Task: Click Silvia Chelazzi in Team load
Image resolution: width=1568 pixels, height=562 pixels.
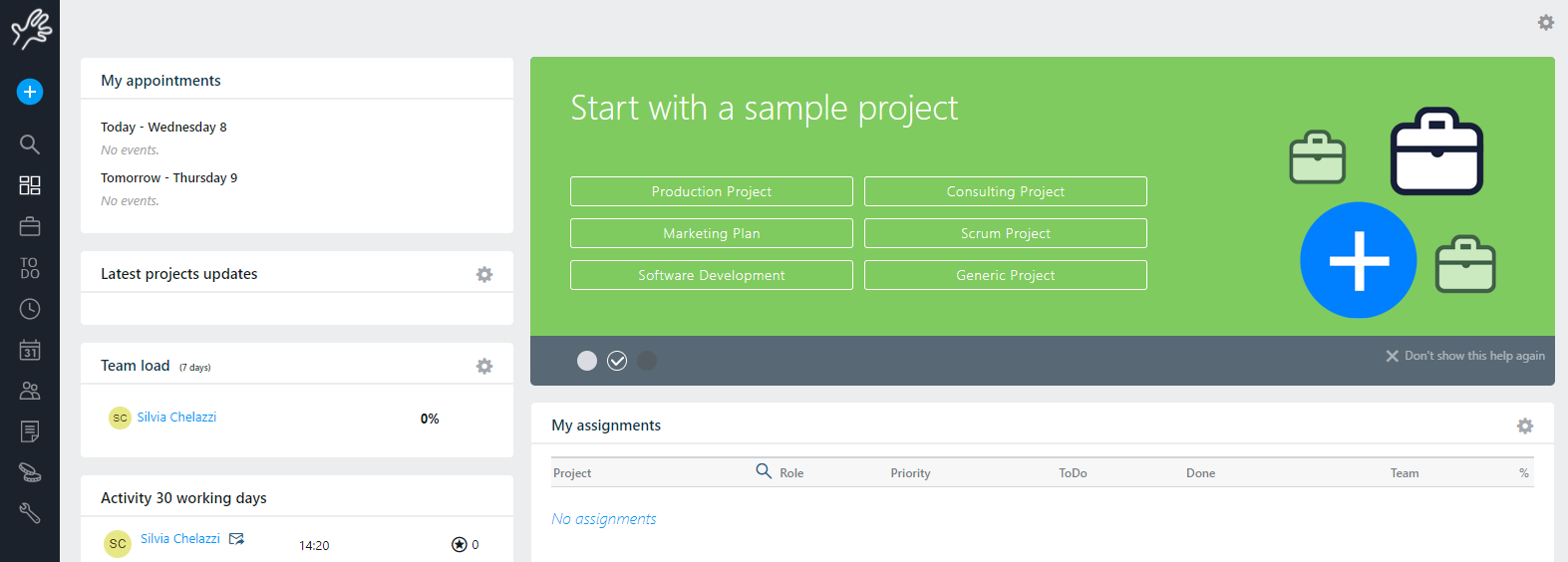Action: coord(176,418)
